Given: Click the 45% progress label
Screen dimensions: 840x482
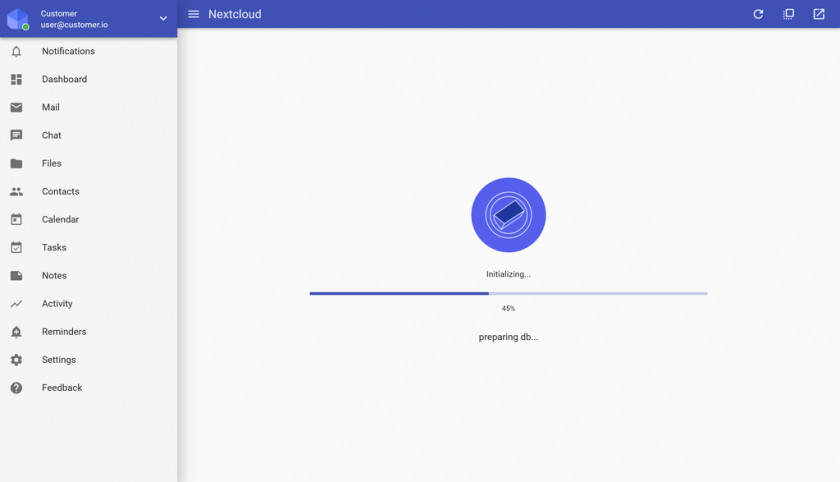Looking at the screenshot, I should (508, 308).
